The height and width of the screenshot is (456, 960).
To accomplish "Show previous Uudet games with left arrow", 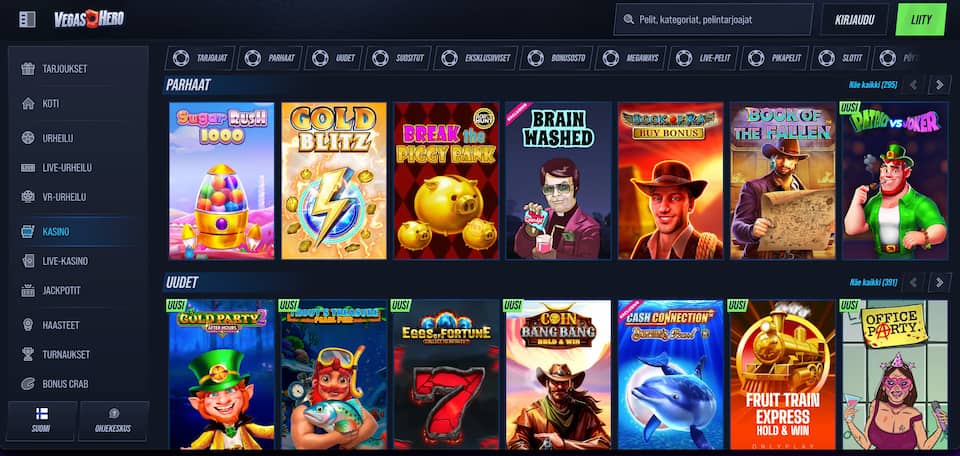I will tap(913, 283).
